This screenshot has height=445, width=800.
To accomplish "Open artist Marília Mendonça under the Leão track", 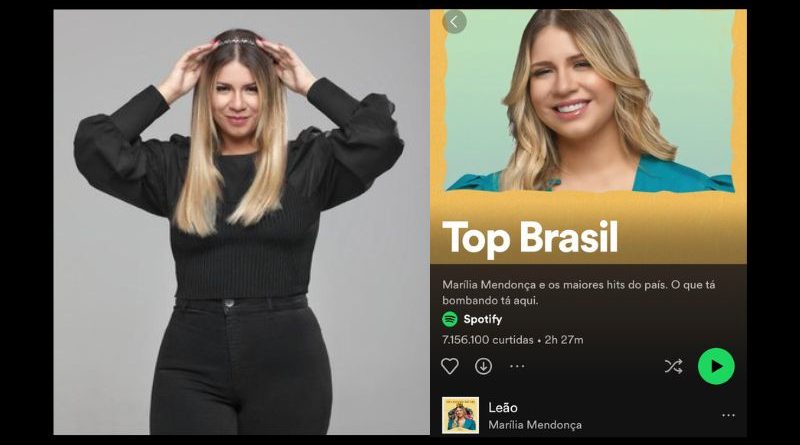I will (535, 425).
